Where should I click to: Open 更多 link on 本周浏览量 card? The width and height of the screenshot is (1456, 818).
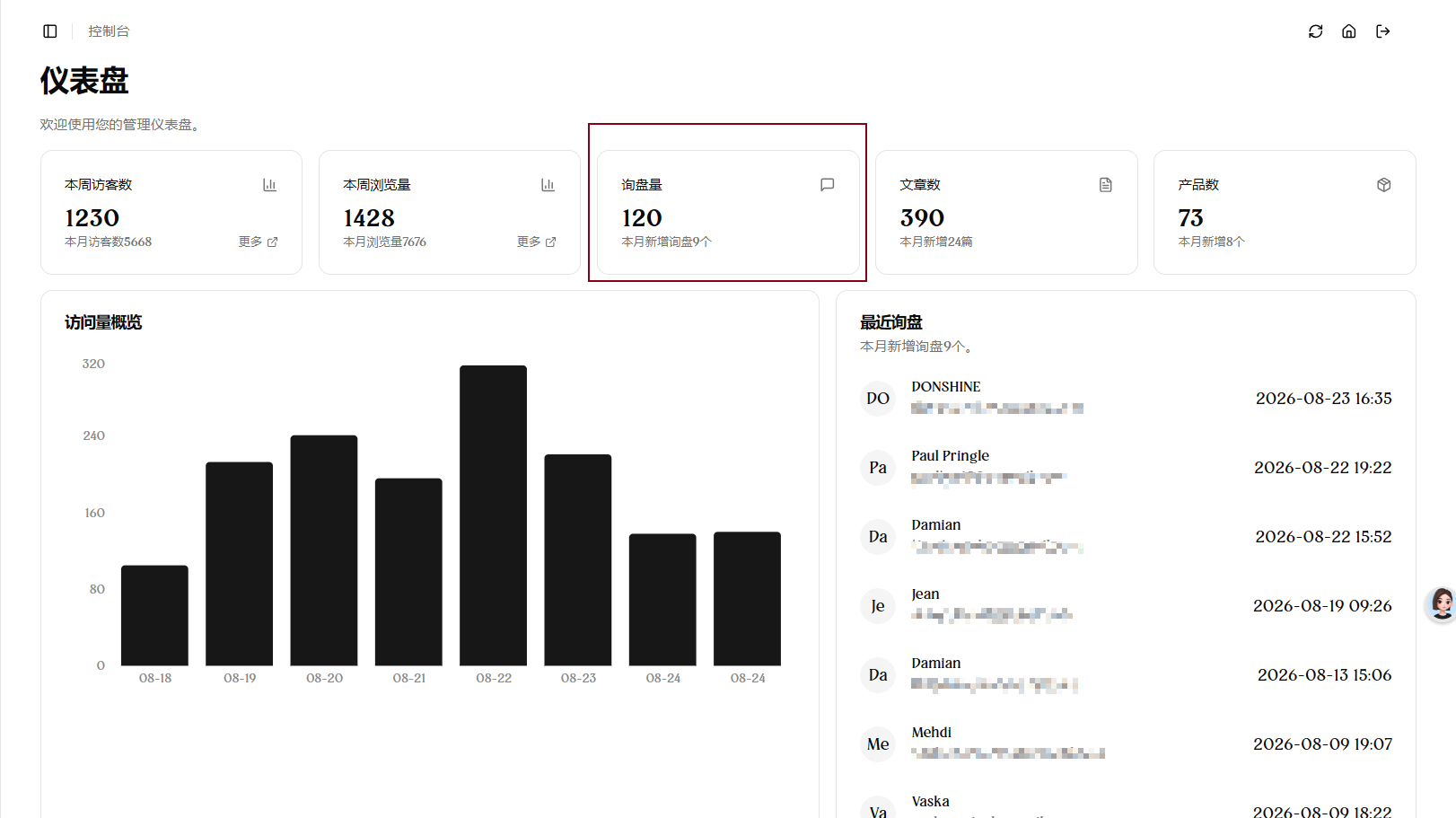[x=537, y=242]
